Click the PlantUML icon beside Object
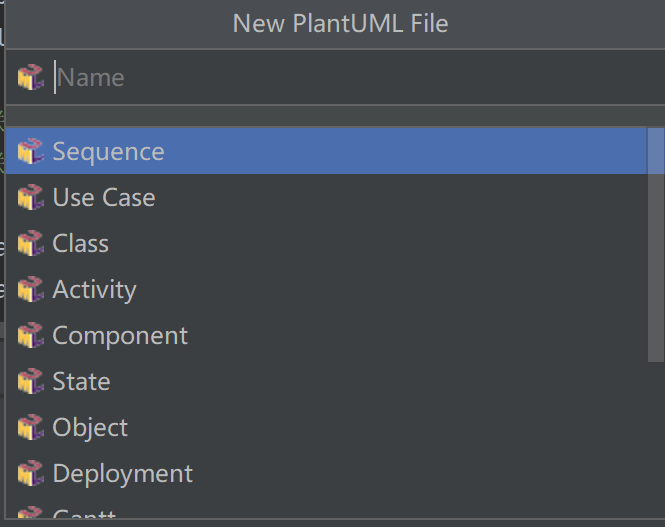The height and width of the screenshot is (527, 665). pos(31,427)
